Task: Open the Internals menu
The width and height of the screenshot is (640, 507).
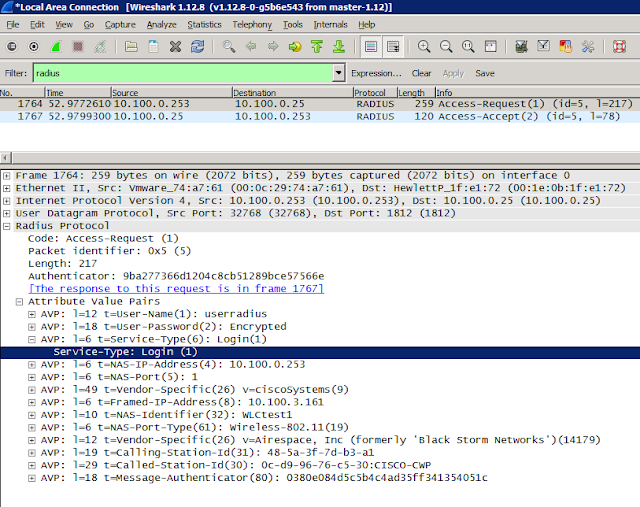Action: click(x=330, y=25)
